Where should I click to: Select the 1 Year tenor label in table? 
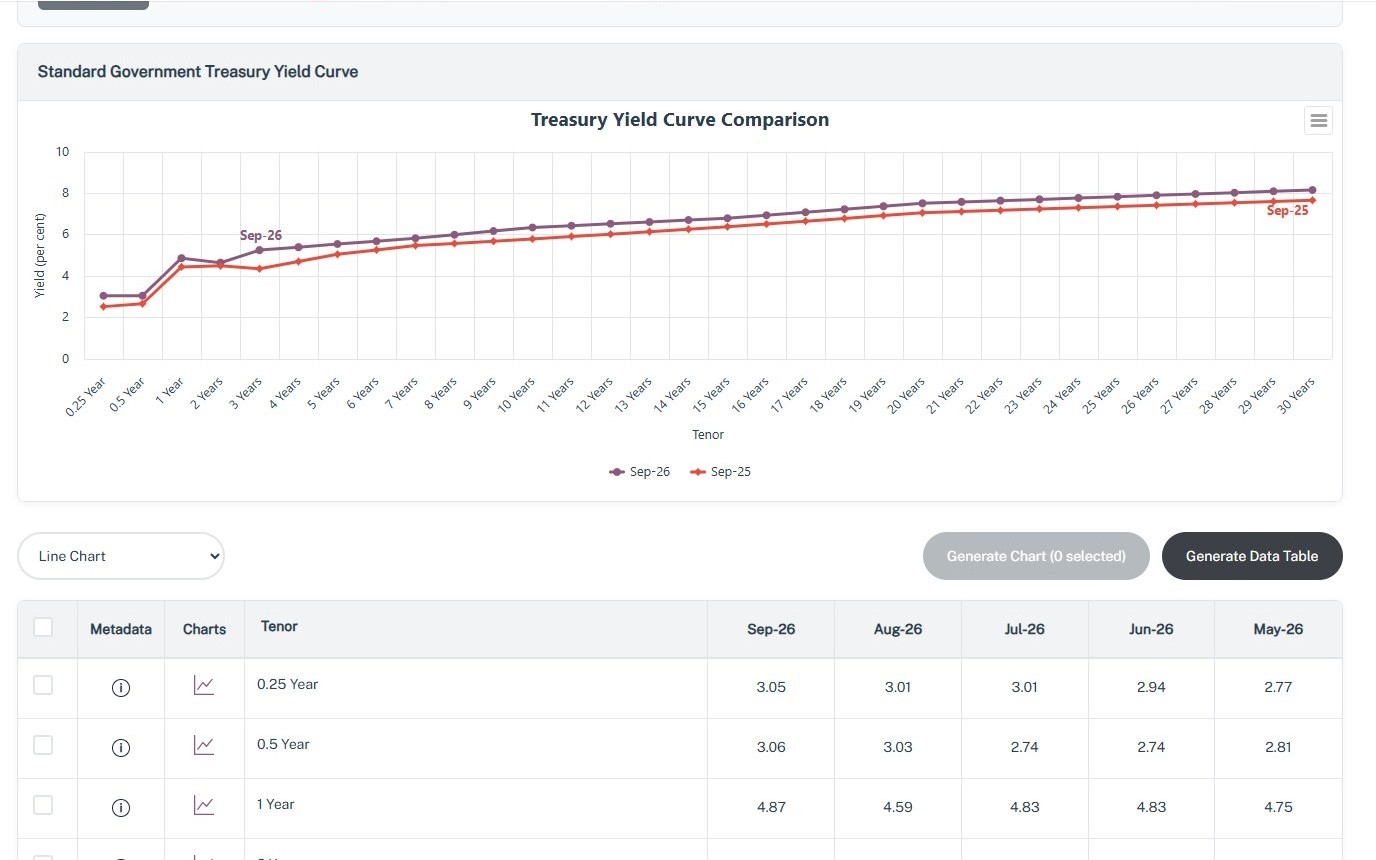coord(275,804)
